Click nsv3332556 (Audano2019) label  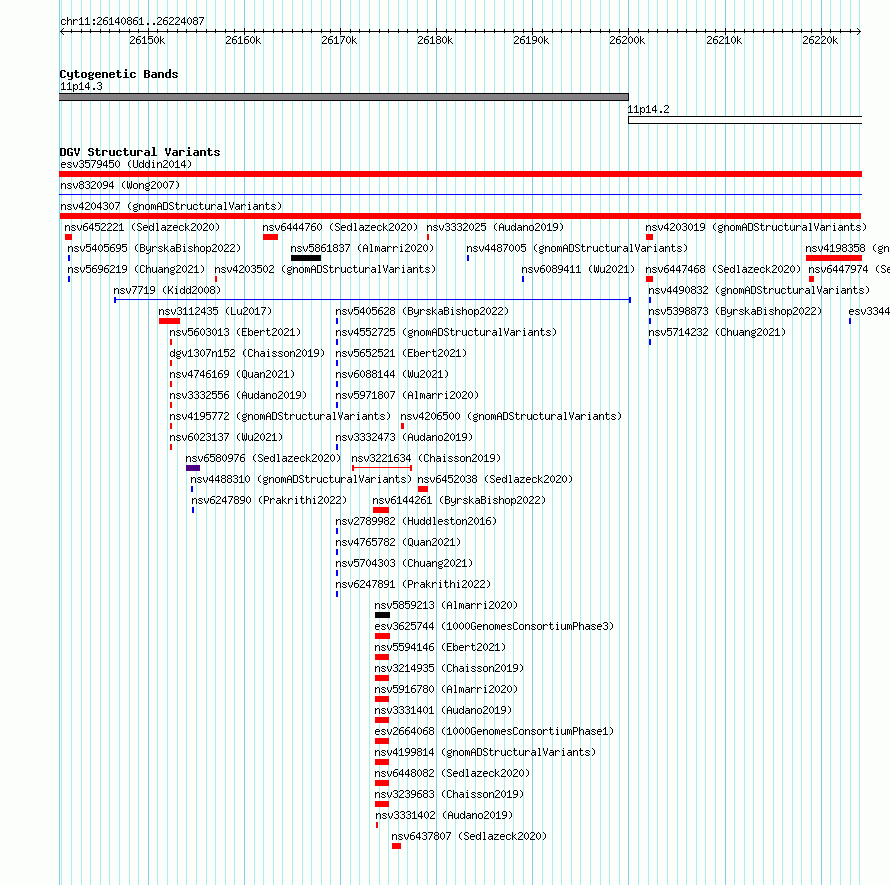pos(238,395)
